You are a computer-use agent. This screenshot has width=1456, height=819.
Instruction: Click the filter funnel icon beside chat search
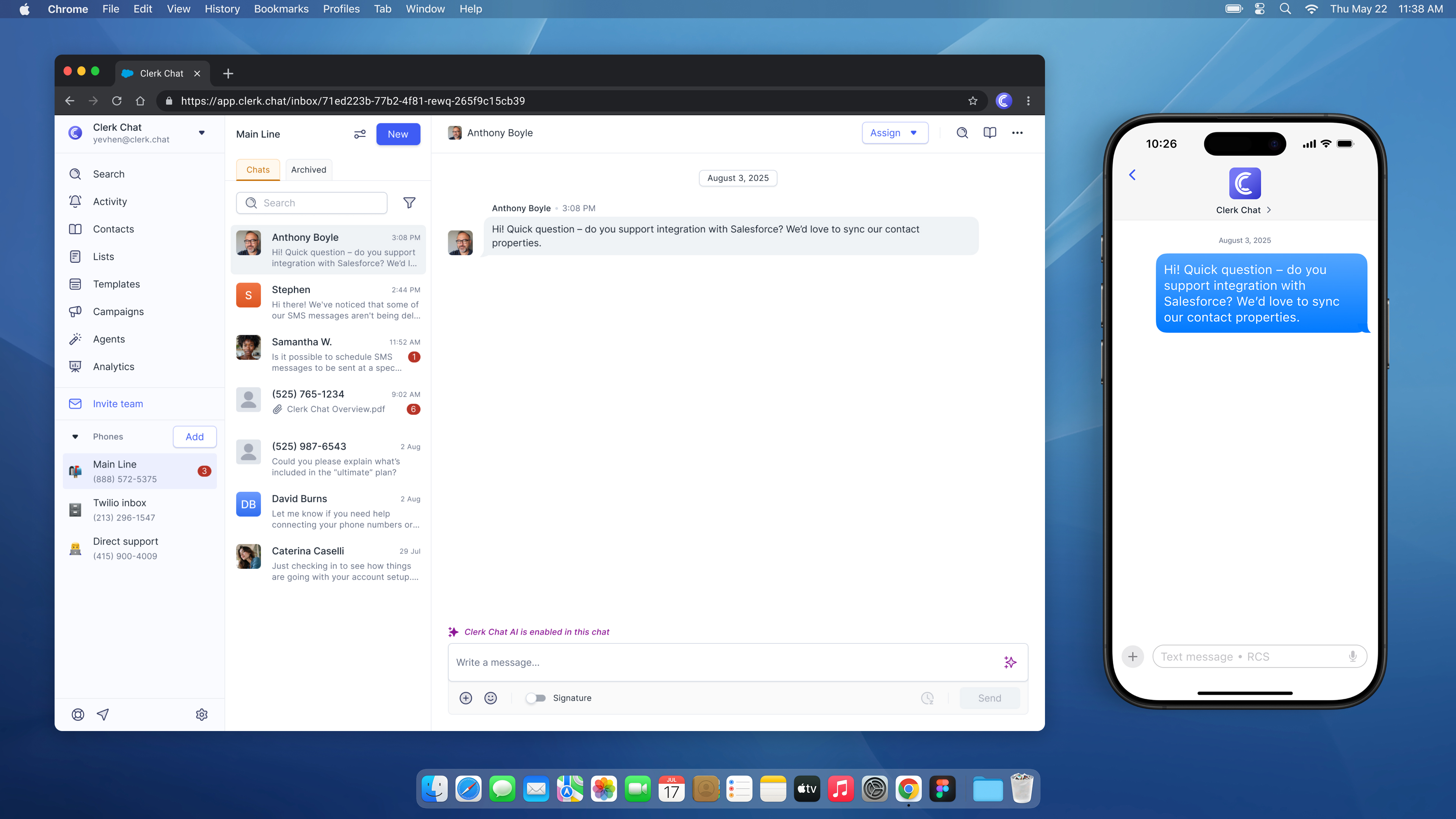tap(409, 203)
